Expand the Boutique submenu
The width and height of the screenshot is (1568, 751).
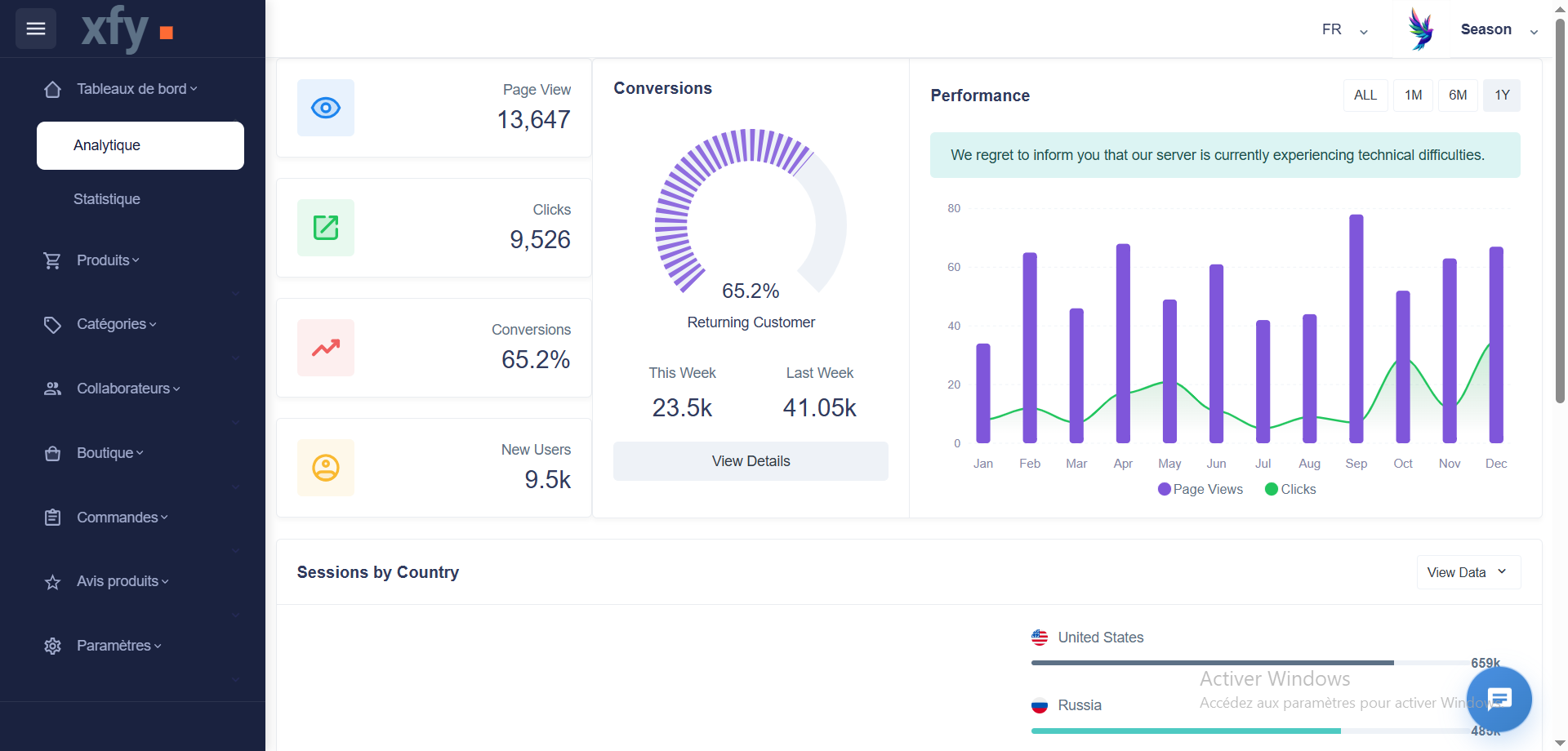click(x=110, y=453)
